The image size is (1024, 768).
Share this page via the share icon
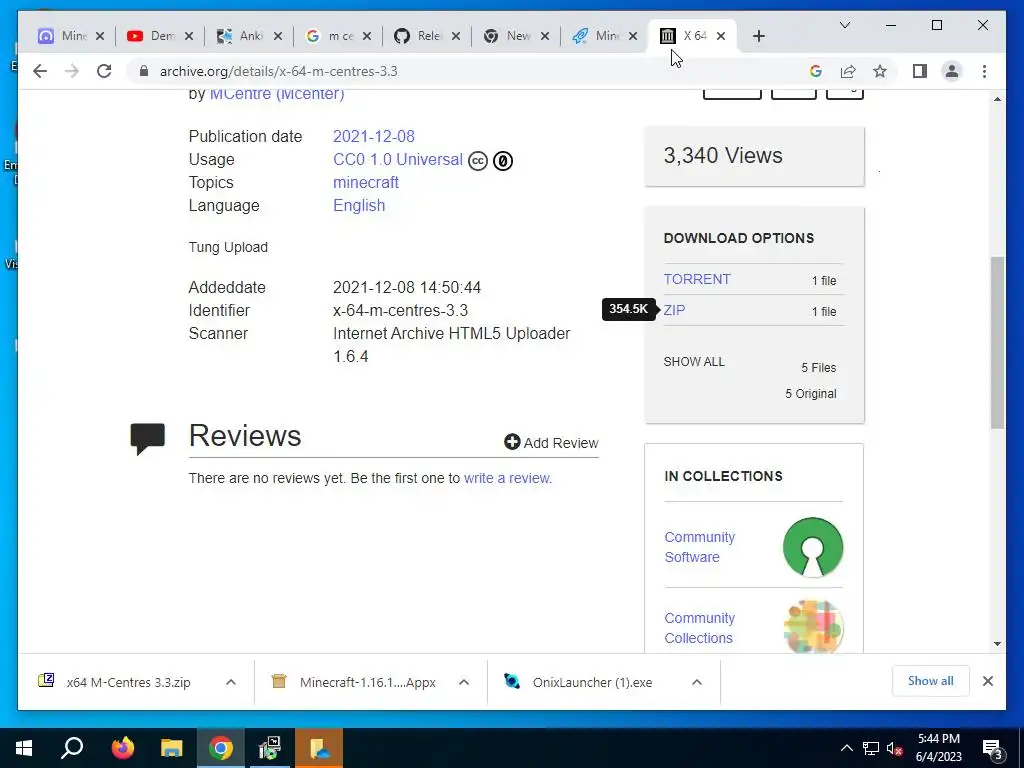848,71
